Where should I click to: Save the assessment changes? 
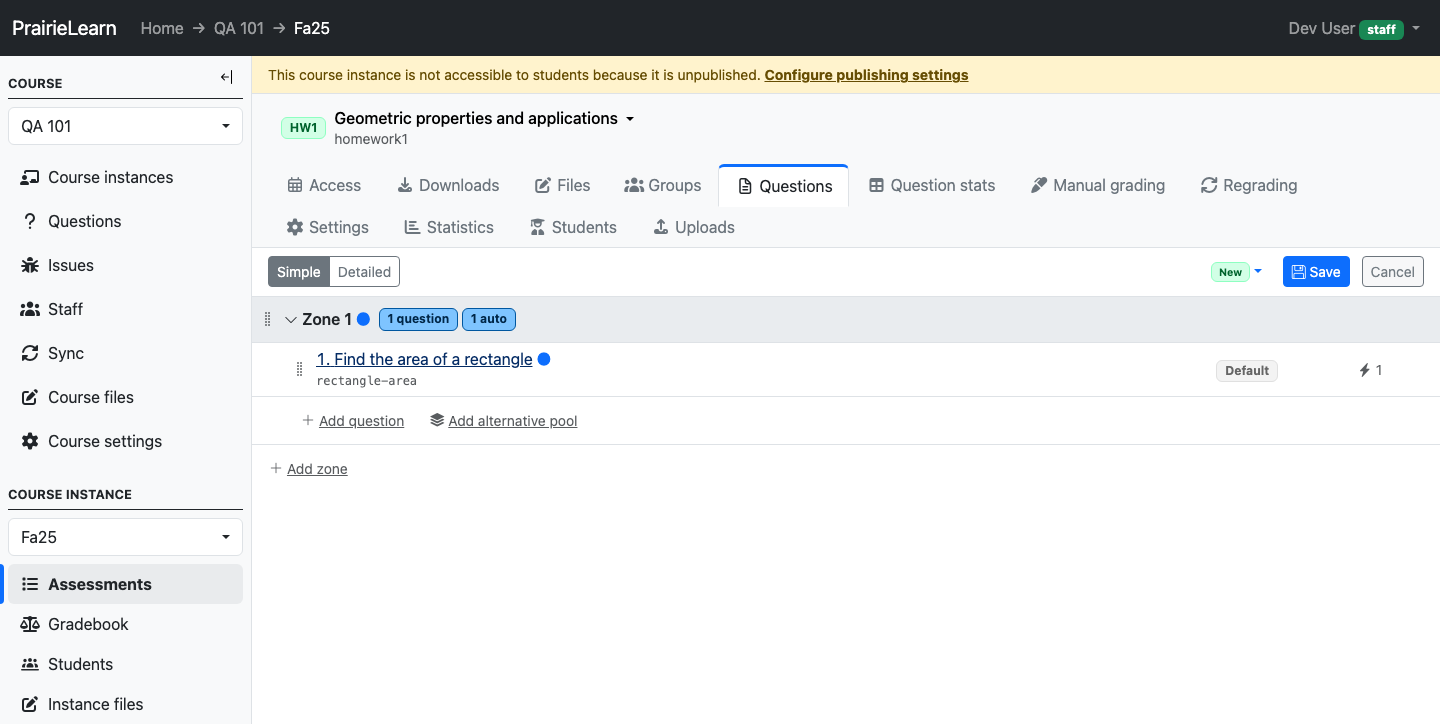point(1316,272)
